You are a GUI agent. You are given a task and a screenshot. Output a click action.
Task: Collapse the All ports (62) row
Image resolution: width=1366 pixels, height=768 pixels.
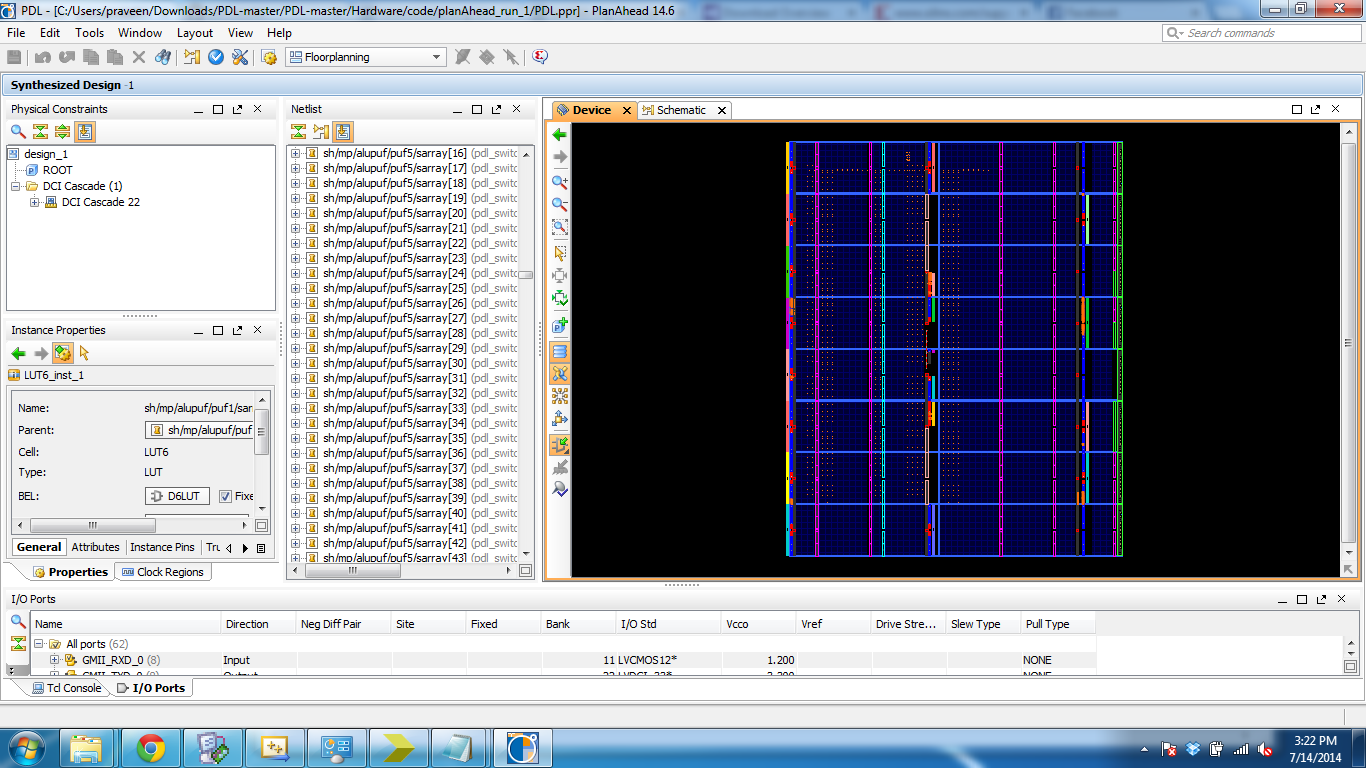tap(40, 644)
